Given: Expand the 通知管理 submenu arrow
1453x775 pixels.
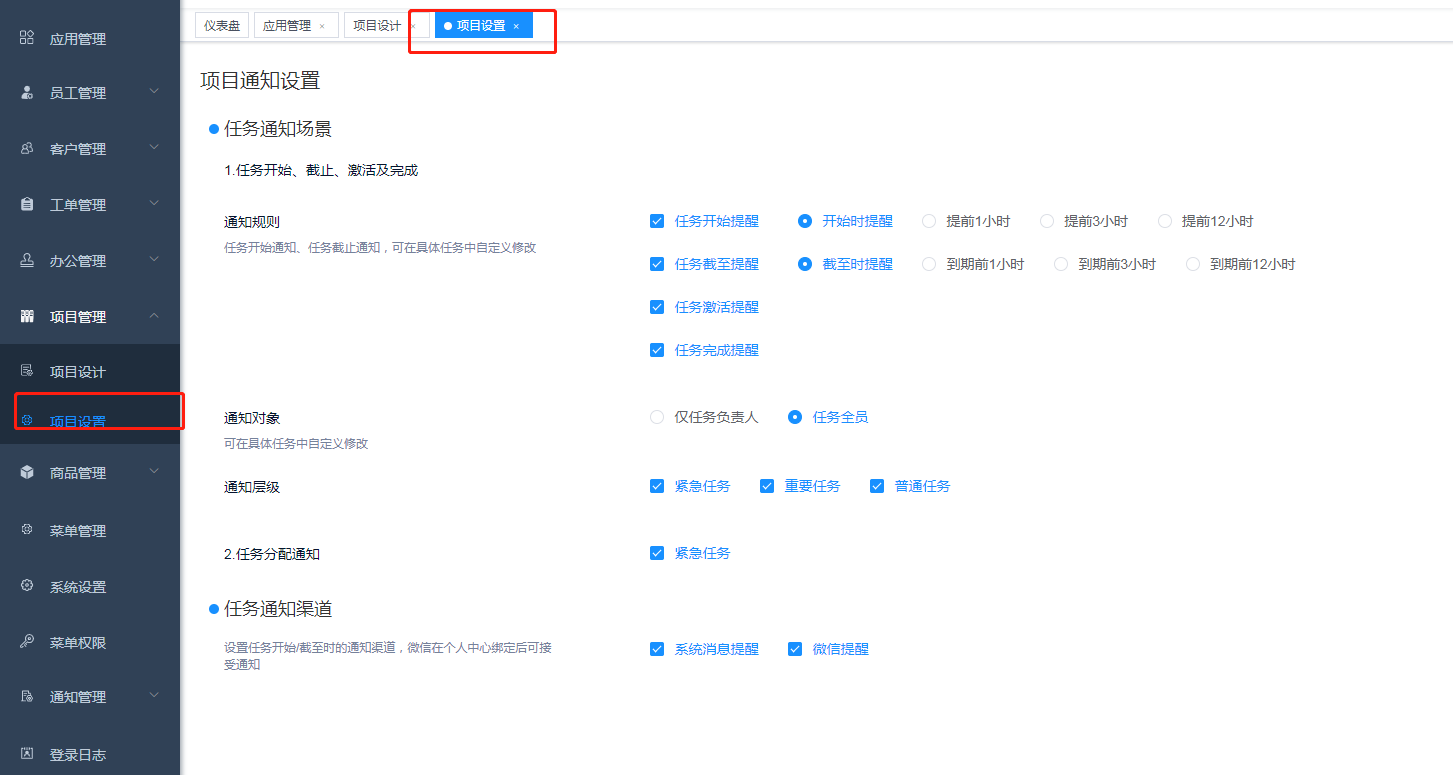Looking at the screenshot, I should [x=154, y=696].
